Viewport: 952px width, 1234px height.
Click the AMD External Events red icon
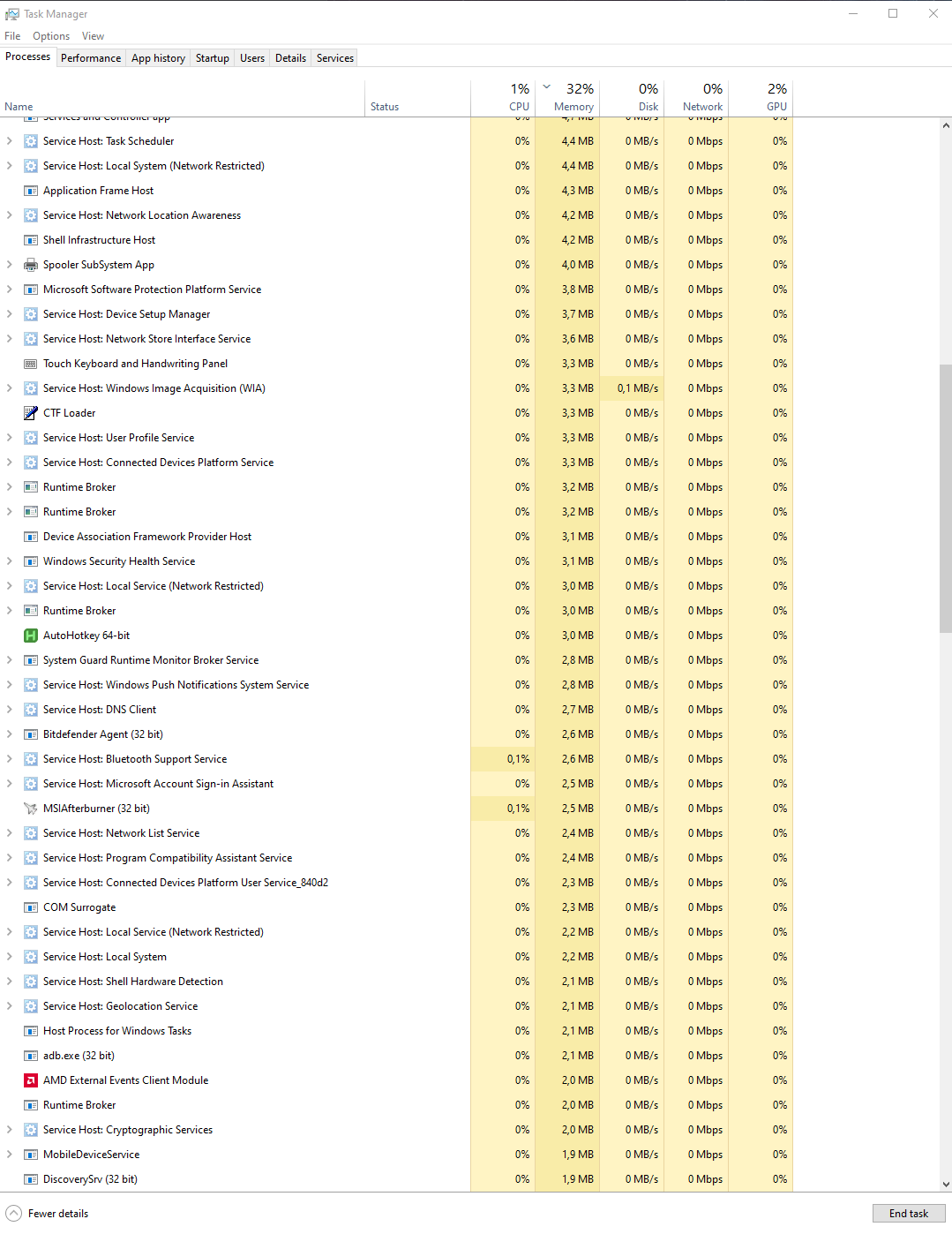pyautogui.click(x=31, y=1080)
